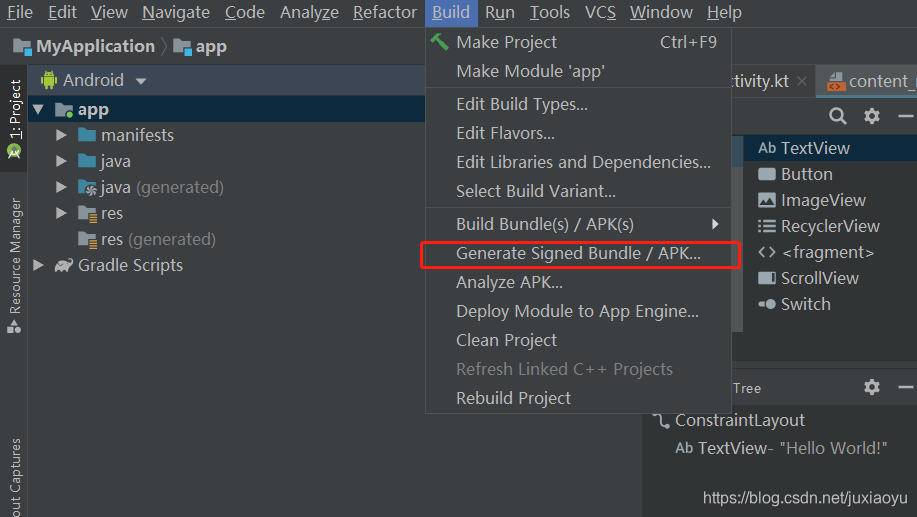Click the app module folder icon
Image resolution: width=917 pixels, height=517 pixels.
pyautogui.click(x=64, y=110)
